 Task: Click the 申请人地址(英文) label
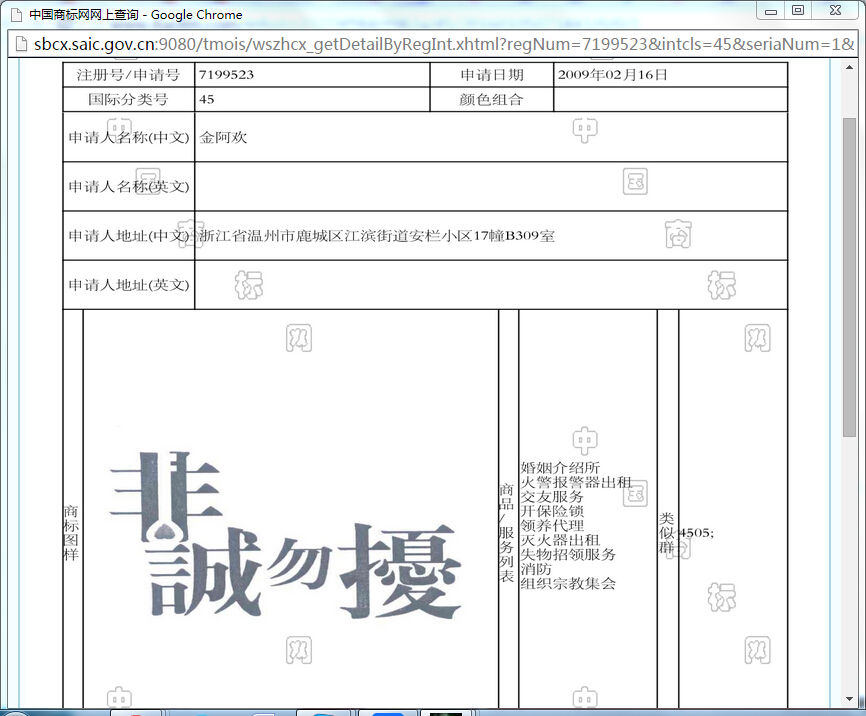tap(129, 285)
